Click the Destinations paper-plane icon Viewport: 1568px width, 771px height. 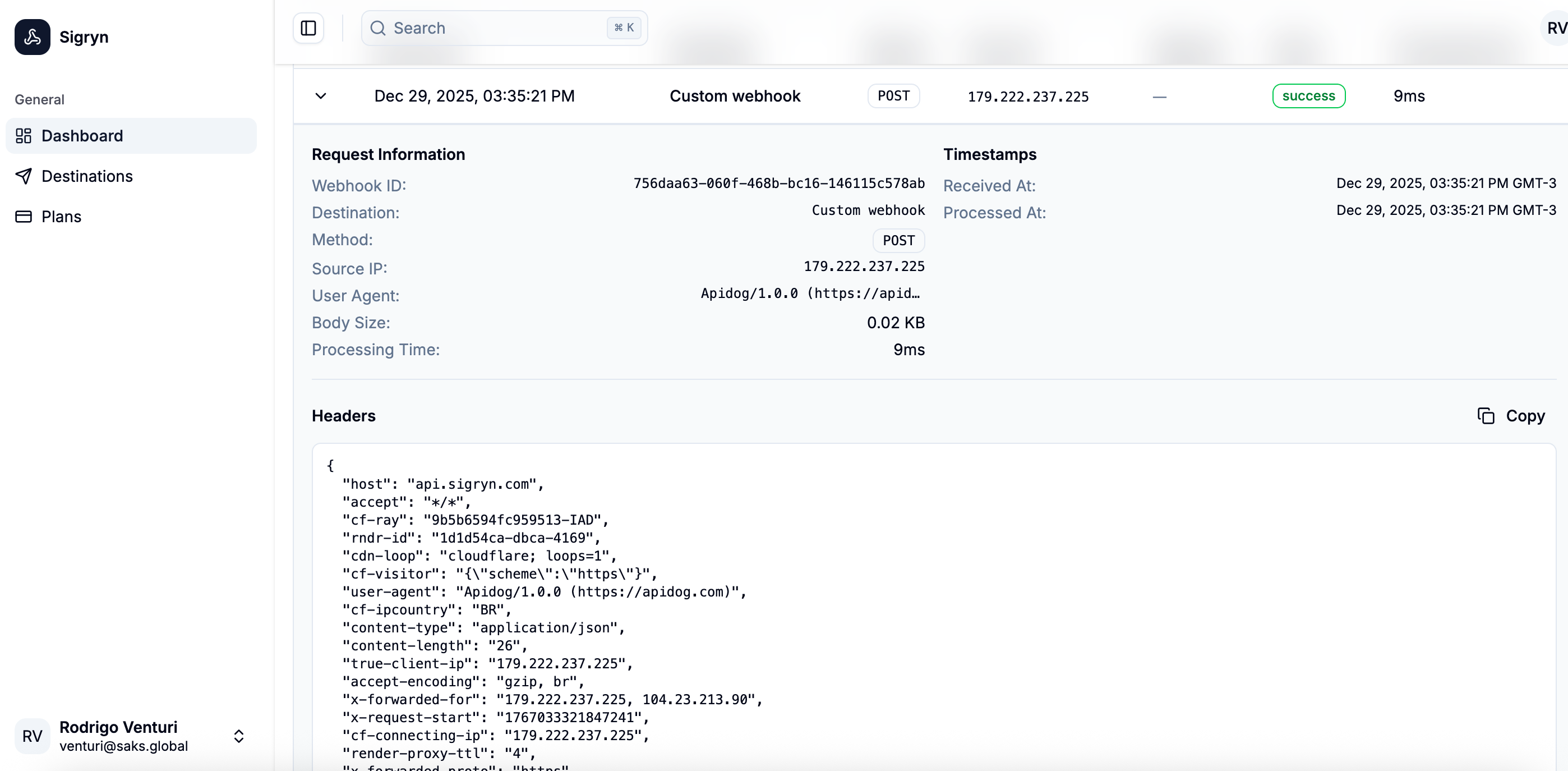click(x=24, y=176)
